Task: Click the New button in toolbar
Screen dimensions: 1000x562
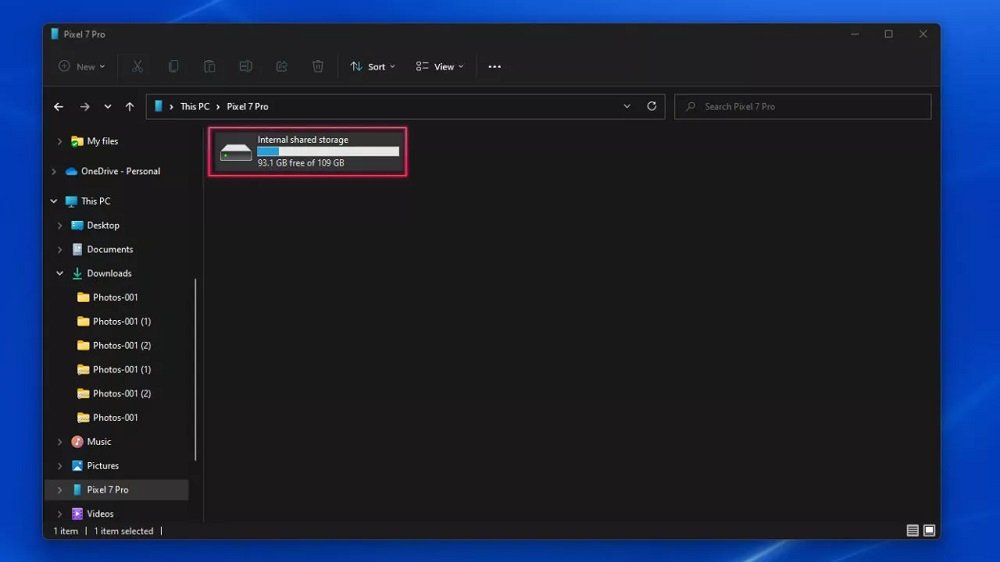Action: 82,67
